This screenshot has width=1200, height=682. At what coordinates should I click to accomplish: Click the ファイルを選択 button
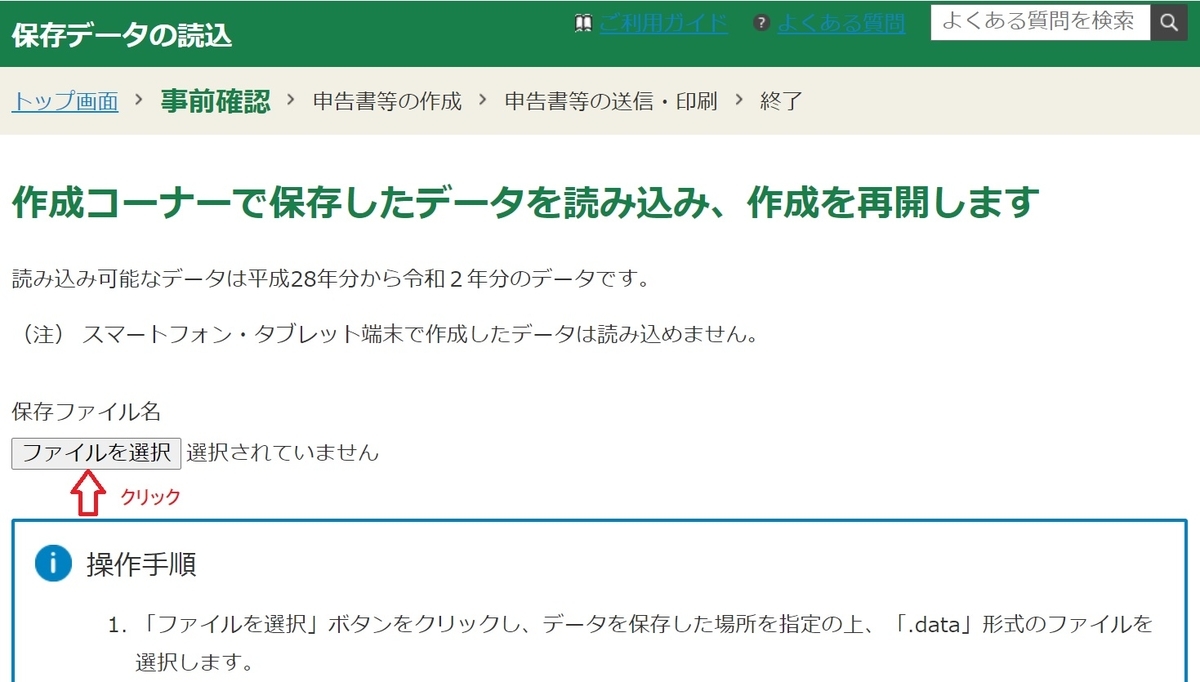[x=95, y=452]
